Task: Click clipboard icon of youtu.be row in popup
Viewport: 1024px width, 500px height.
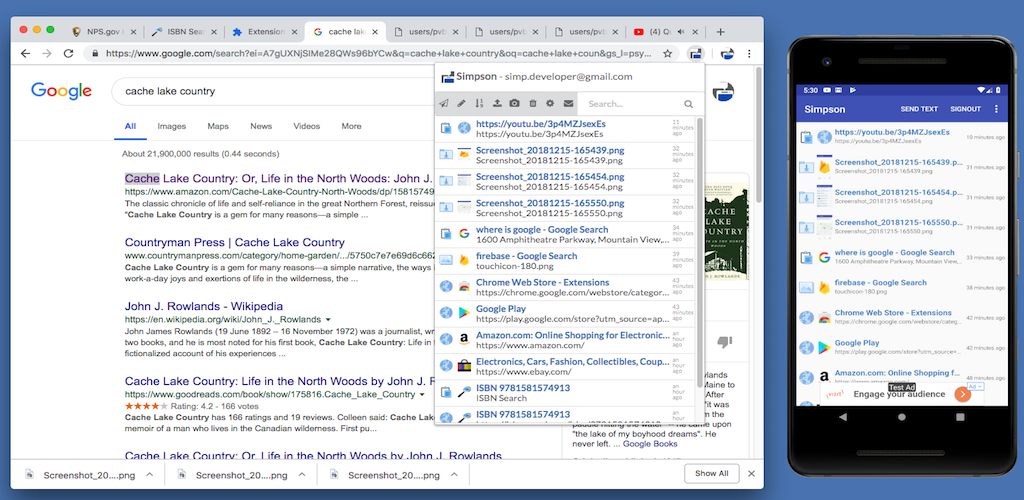Action: pos(446,127)
